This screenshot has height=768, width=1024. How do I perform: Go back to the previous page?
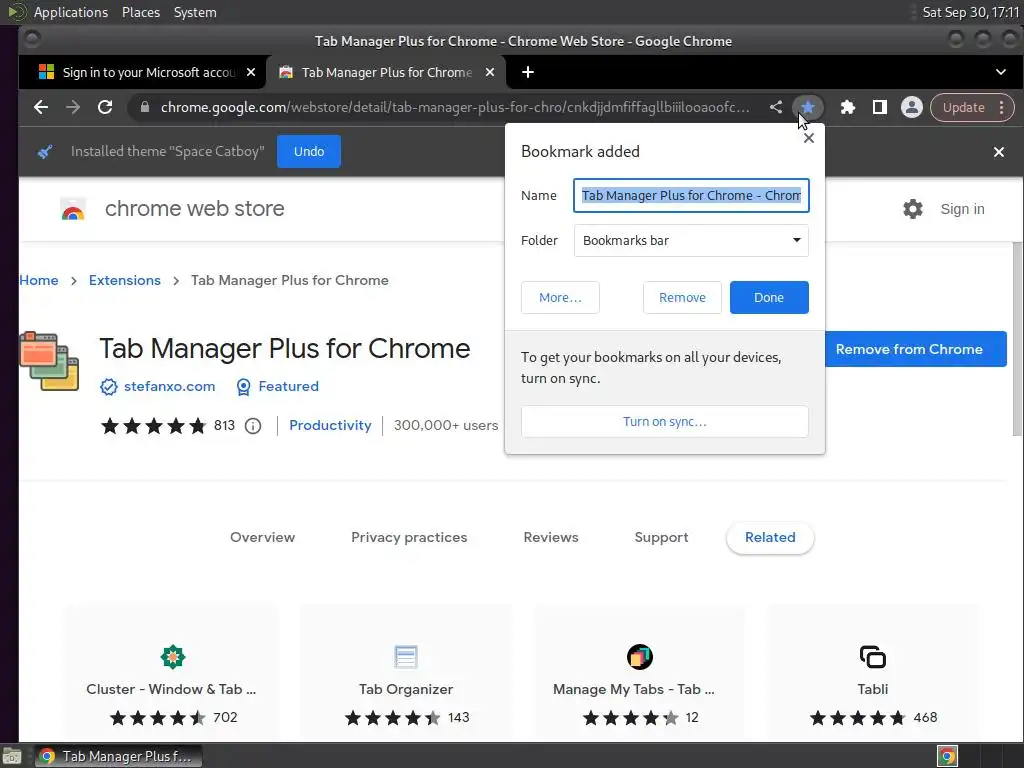(40, 107)
